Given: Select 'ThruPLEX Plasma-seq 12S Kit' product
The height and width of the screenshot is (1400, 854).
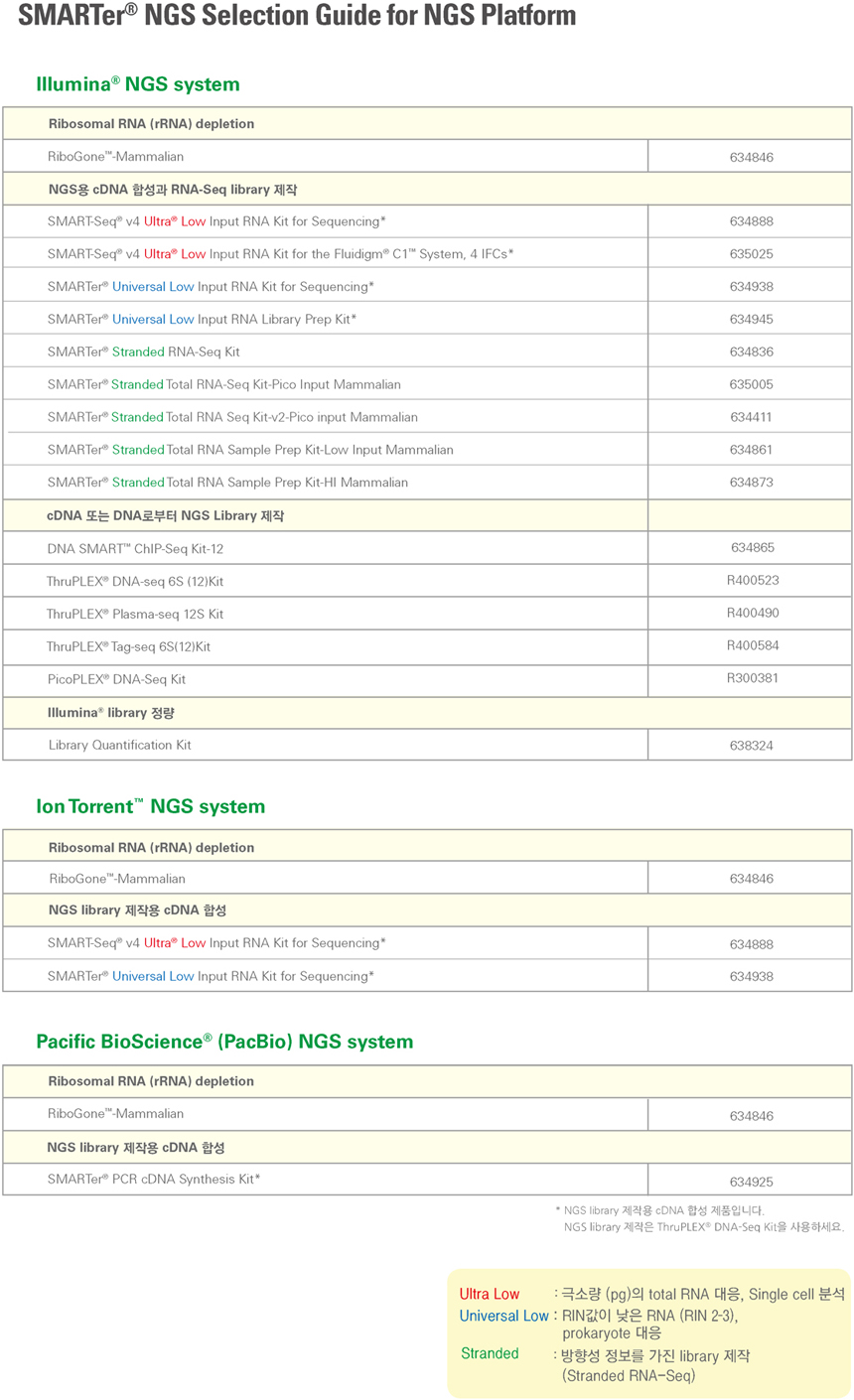Looking at the screenshot, I should point(135,615).
